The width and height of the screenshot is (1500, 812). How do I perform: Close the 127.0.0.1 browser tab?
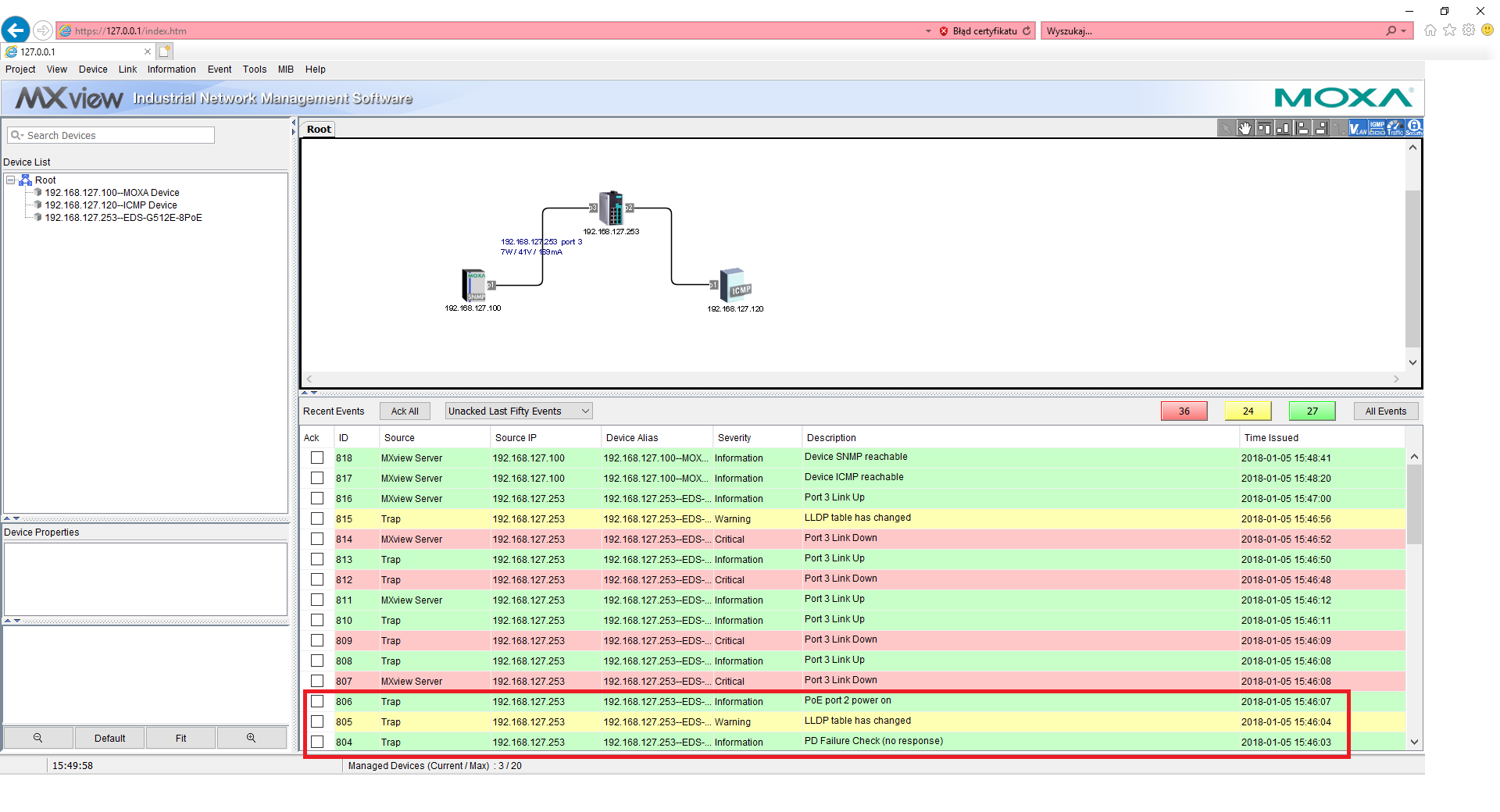click(147, 52)
